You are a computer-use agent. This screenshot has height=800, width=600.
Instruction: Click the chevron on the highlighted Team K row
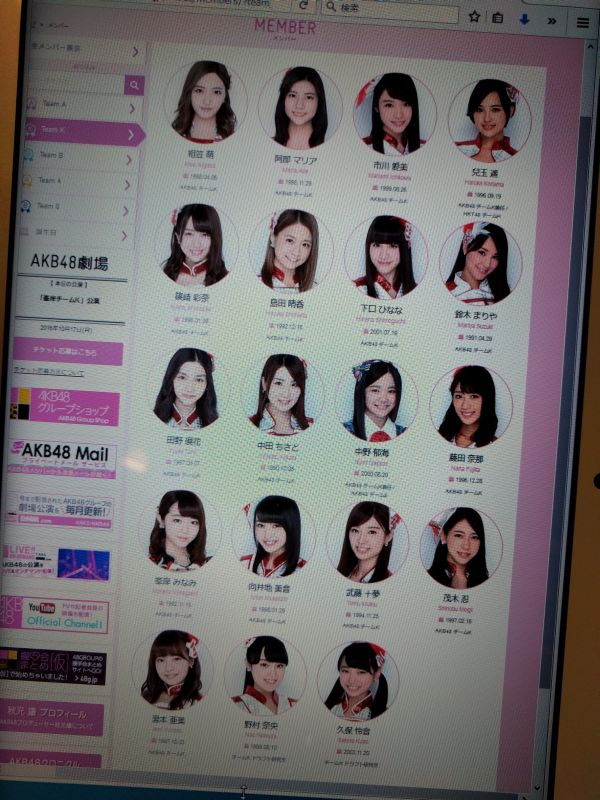tap(132, 134)
